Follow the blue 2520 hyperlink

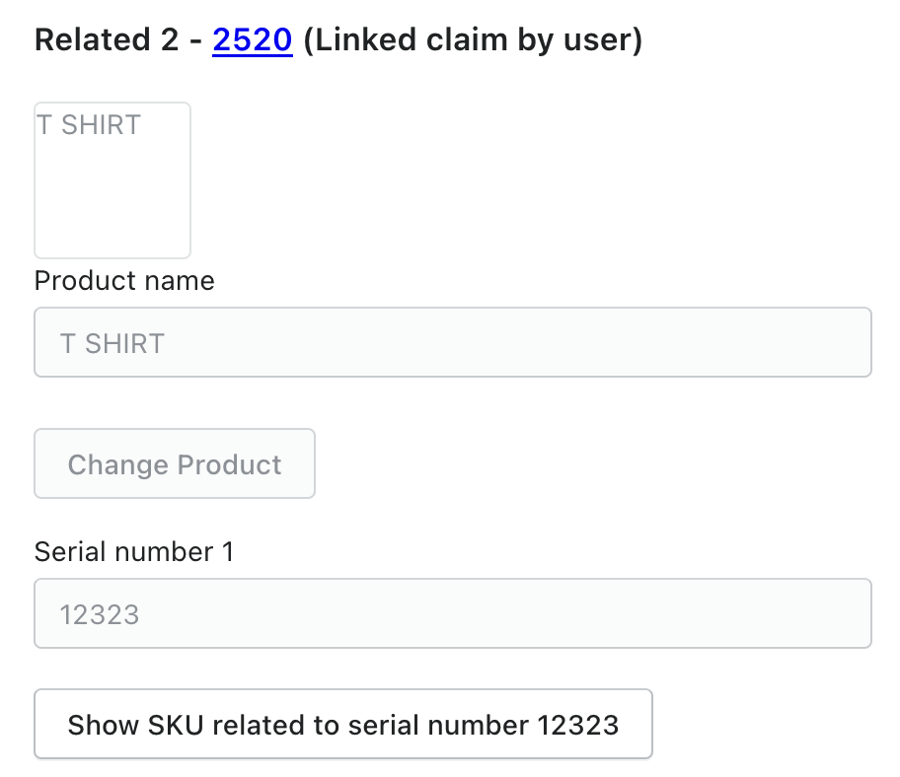pyautogui.click(x=252, y=40)
